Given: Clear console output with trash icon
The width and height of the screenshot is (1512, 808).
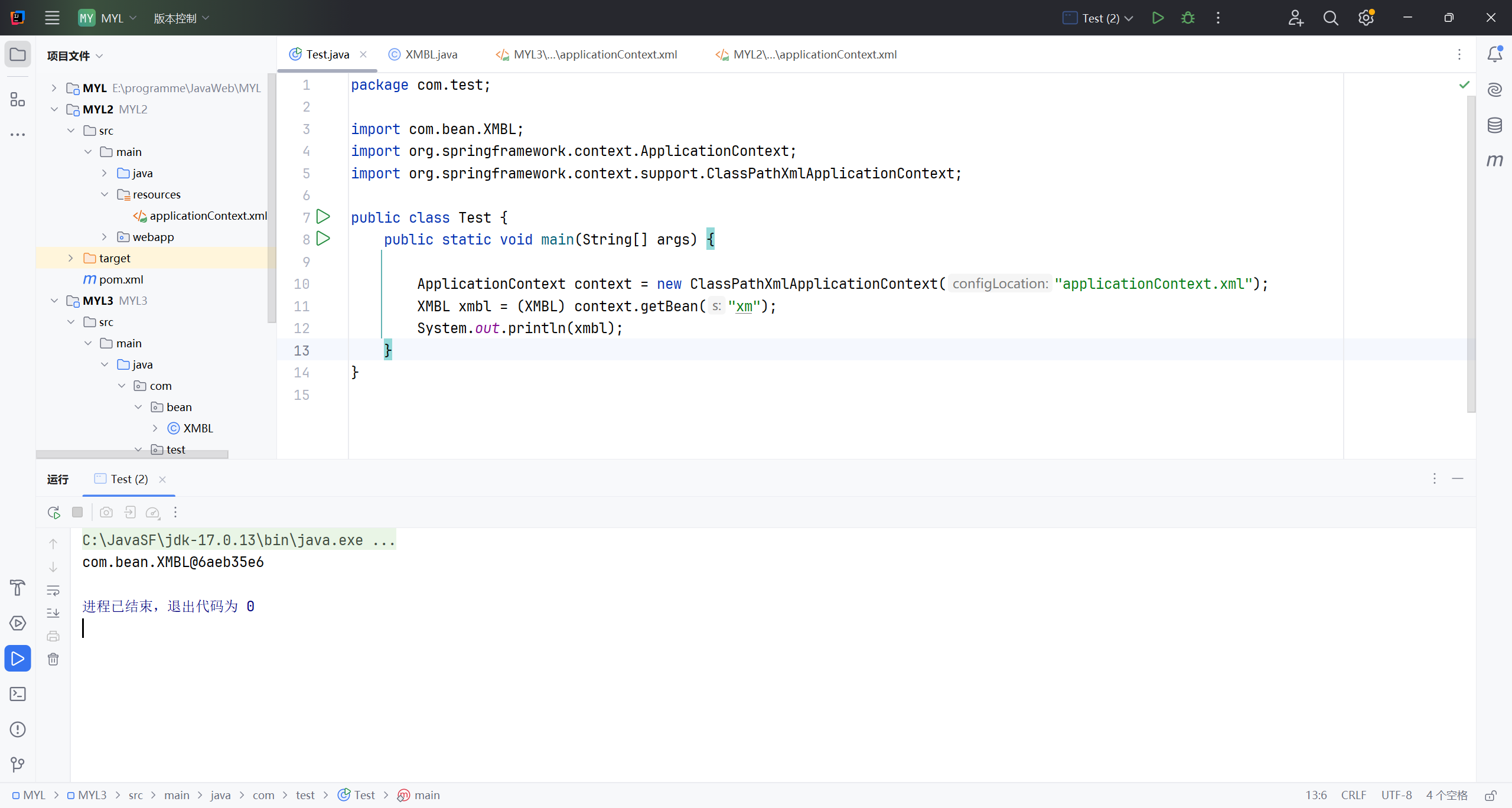Looking at the screenshot, I should pyautogui.click(x=53, y=659).
